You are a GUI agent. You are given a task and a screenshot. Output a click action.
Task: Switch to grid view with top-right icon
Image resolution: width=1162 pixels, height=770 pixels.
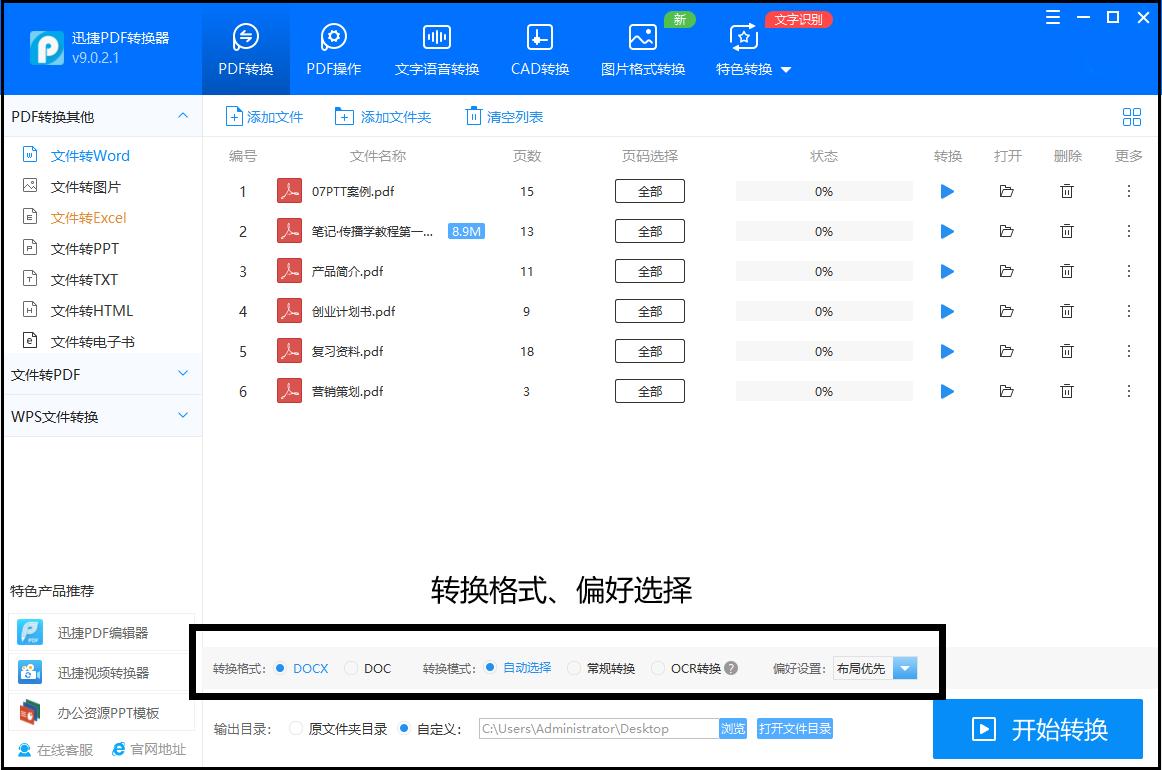pos(1131,117)
